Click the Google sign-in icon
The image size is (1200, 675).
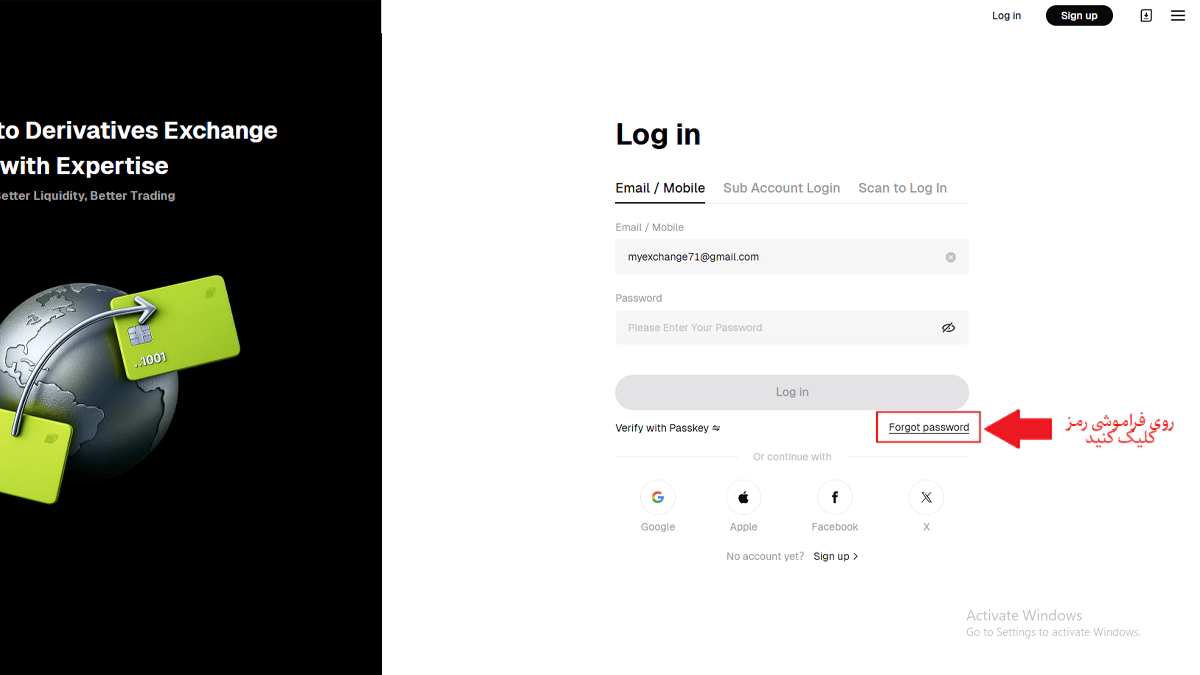click(658, 497)
